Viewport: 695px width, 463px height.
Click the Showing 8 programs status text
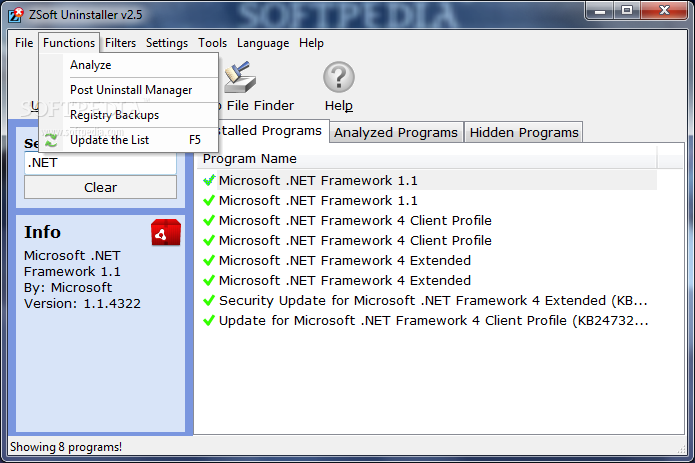(66, 447)
